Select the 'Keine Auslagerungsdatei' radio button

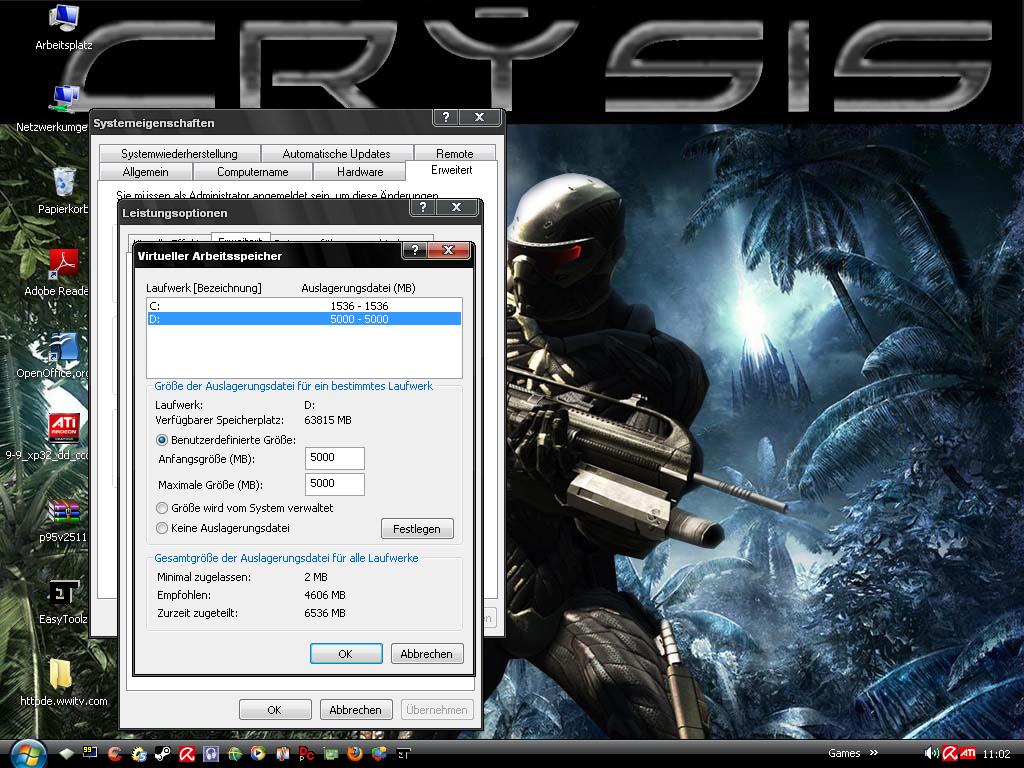click(162, 528)
